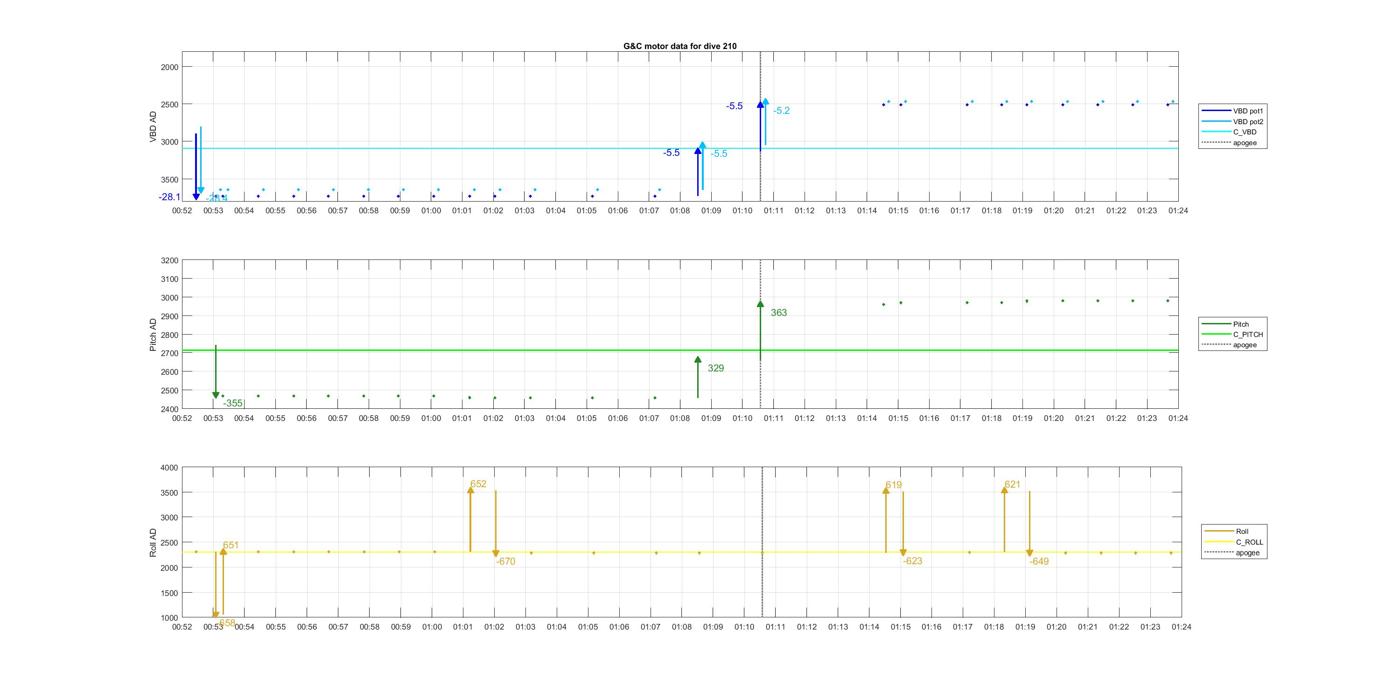Click the green '329' value label

click(x=715, y=369)
